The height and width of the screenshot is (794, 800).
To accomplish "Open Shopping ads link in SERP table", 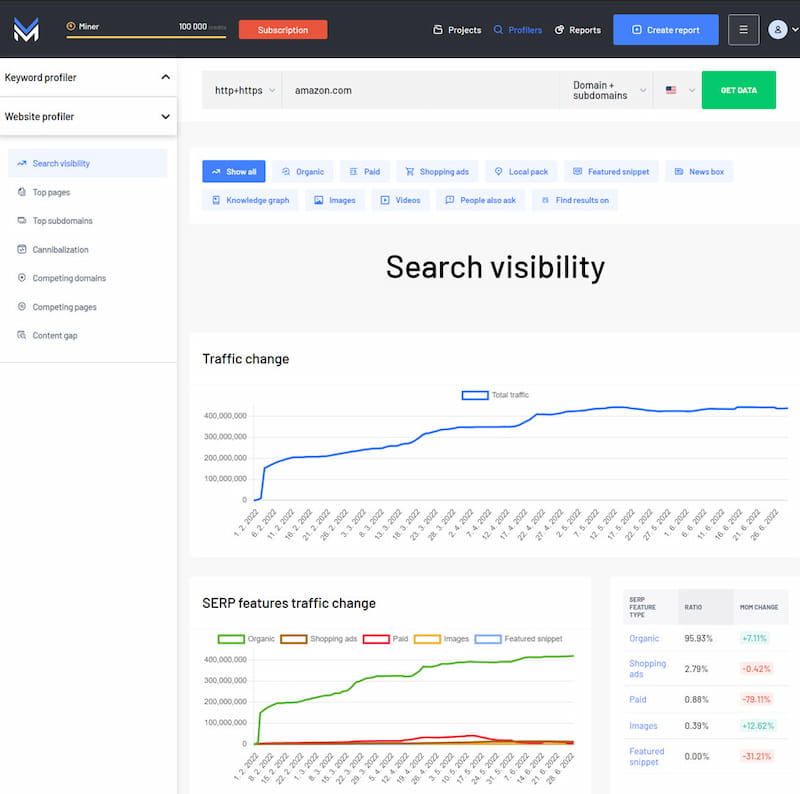I will tap(647, 668).
